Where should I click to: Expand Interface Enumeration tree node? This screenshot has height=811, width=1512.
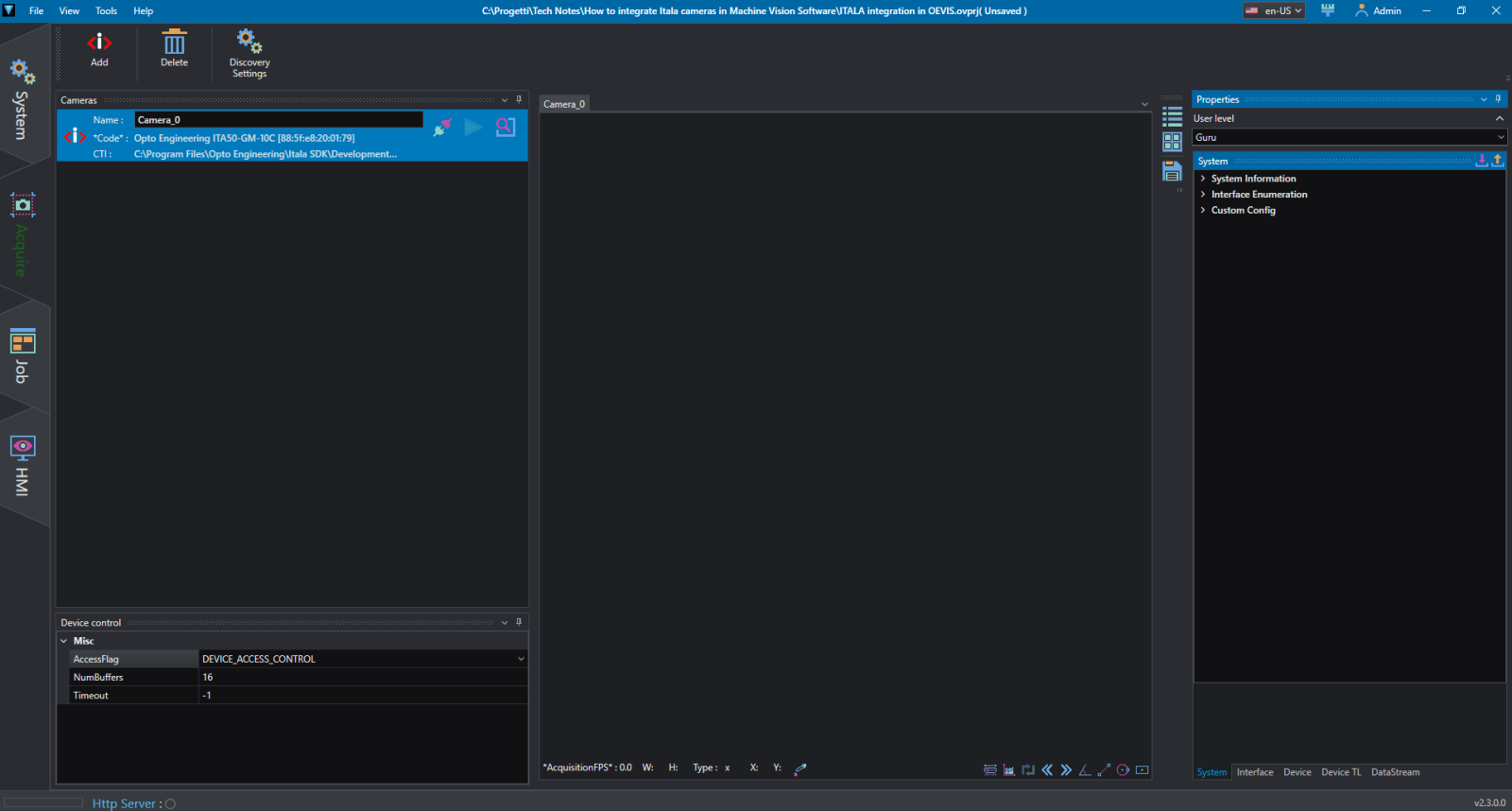(x=1203, y=195)
